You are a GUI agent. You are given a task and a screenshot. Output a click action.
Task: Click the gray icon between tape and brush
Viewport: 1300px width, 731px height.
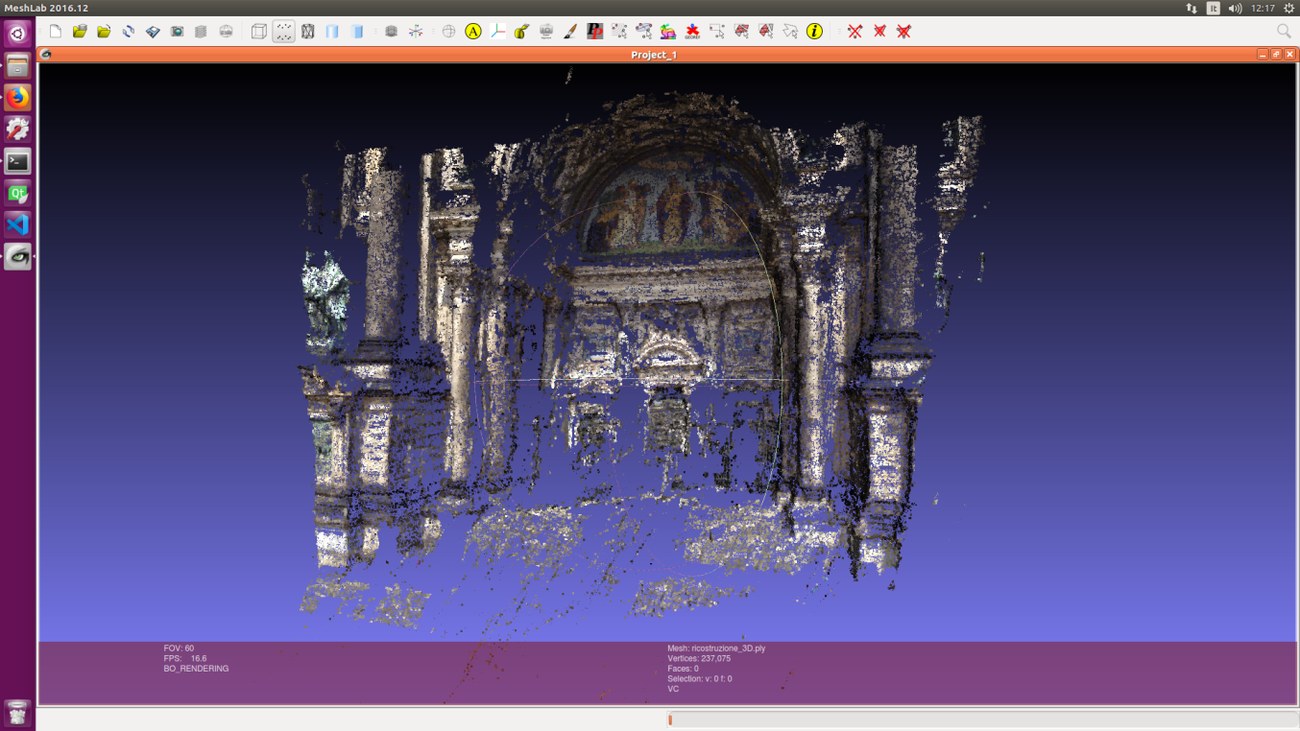click(x=546, y=31)
